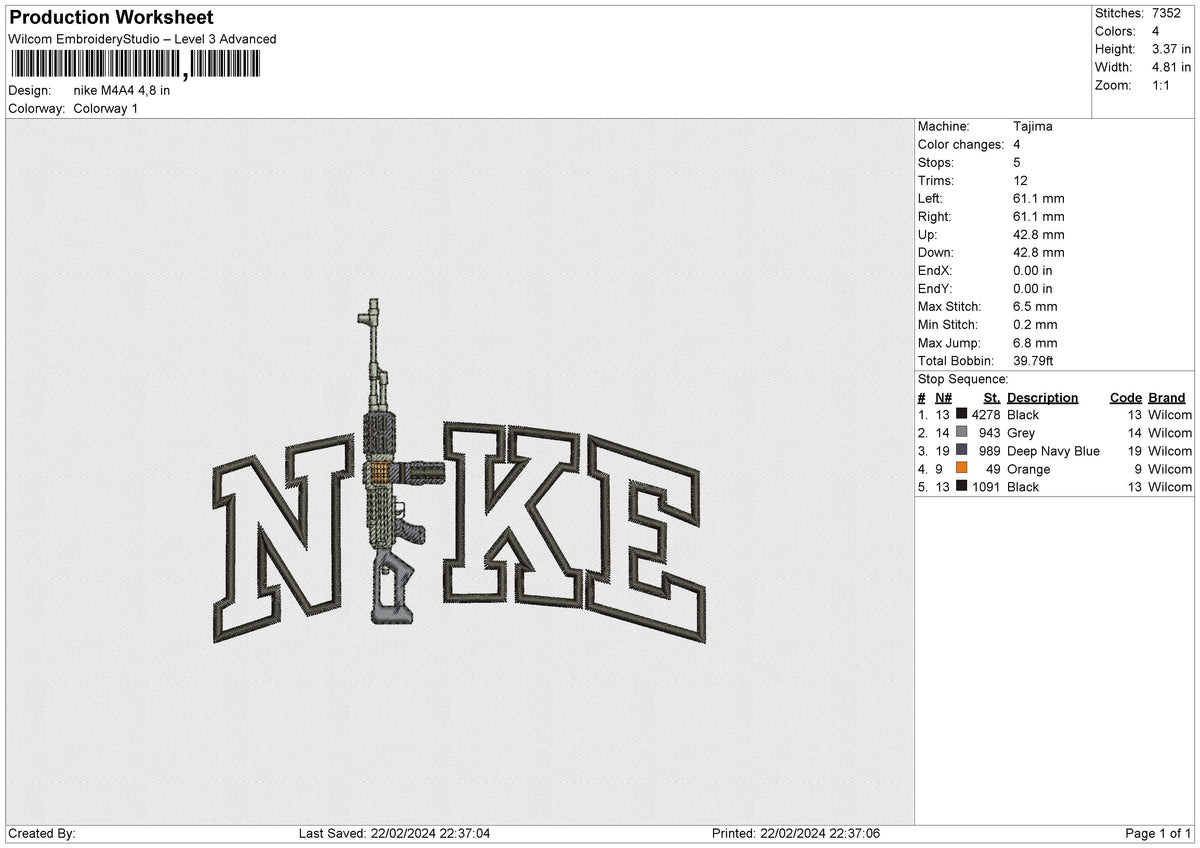Click the 'St.' column header
The height and width of the screenshot is (848, 1200).
(992, 397)
